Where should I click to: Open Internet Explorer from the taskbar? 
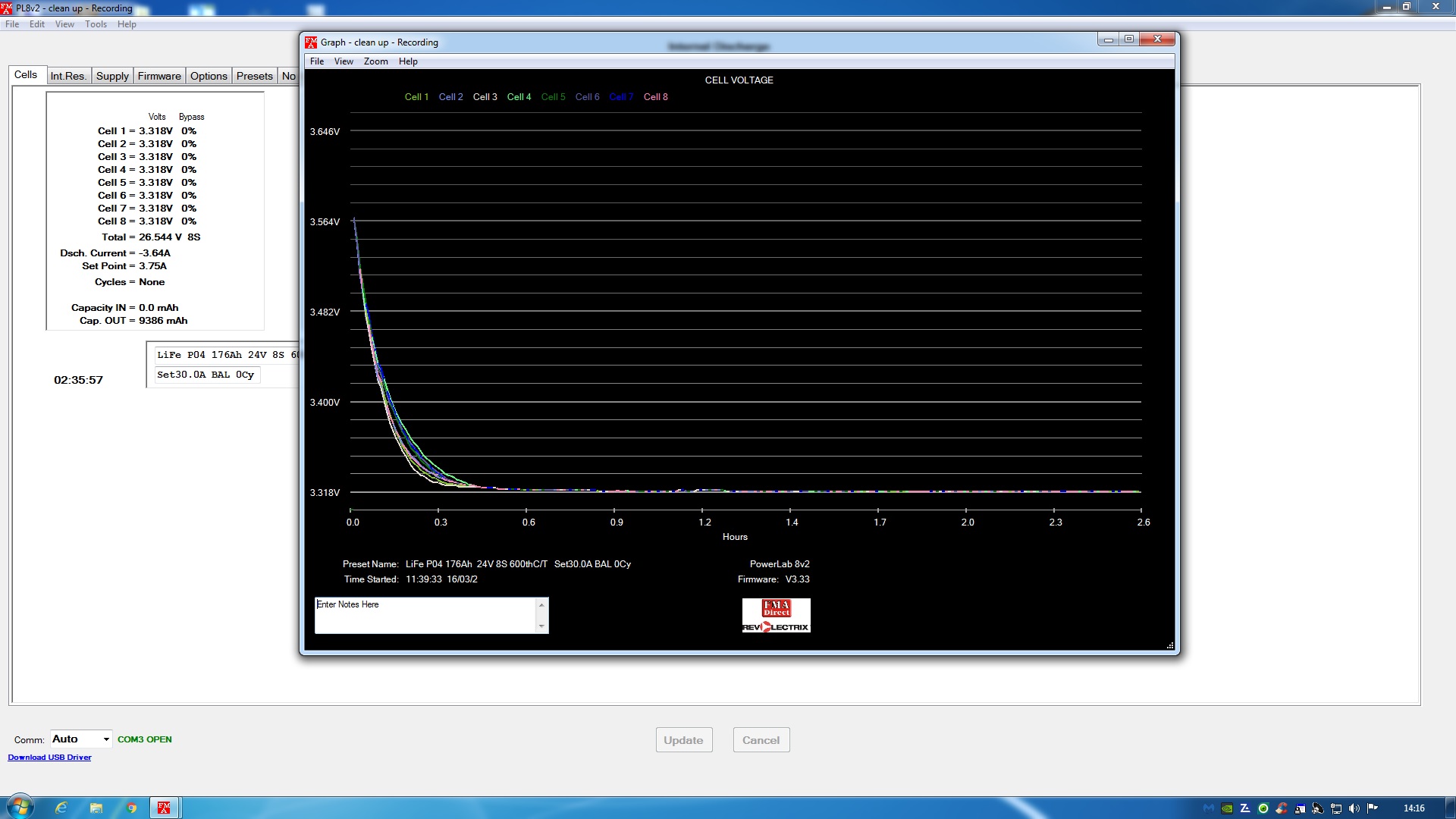click(x=61, y=808)
